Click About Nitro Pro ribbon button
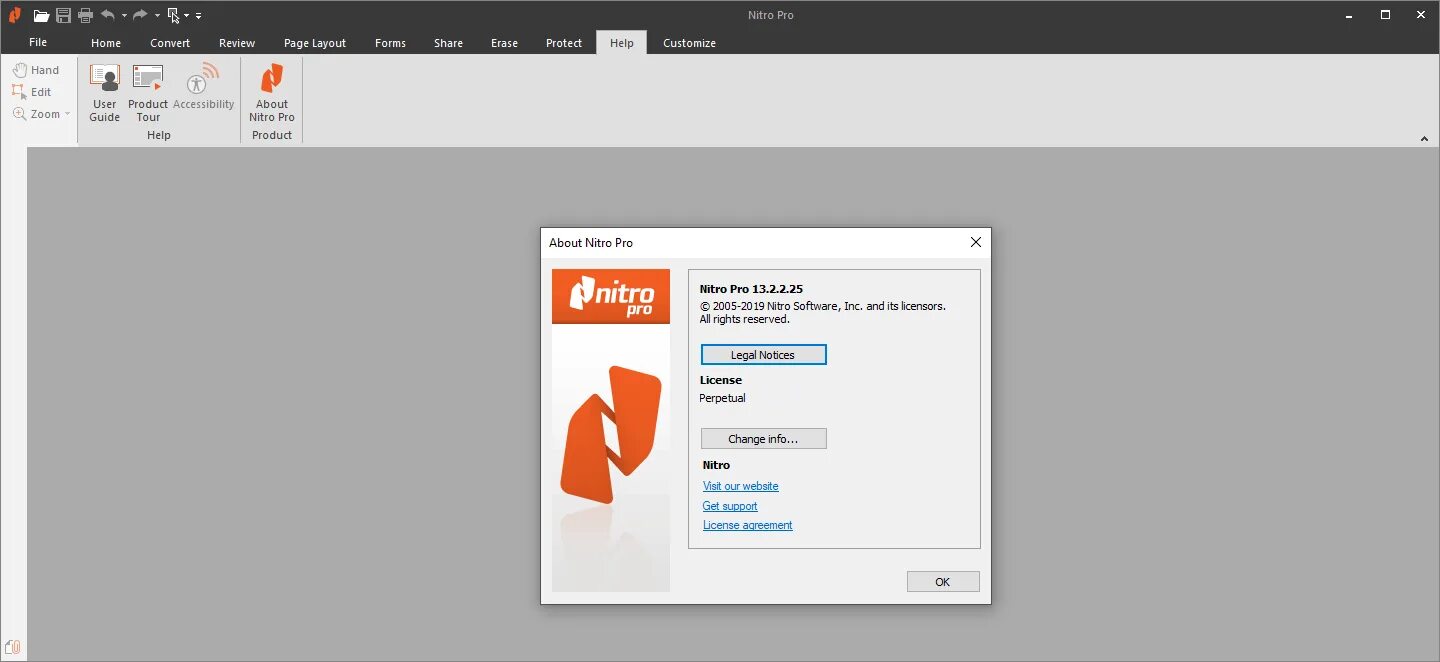The height and width of the screenshot is (662, 1440). click(272, 93)
